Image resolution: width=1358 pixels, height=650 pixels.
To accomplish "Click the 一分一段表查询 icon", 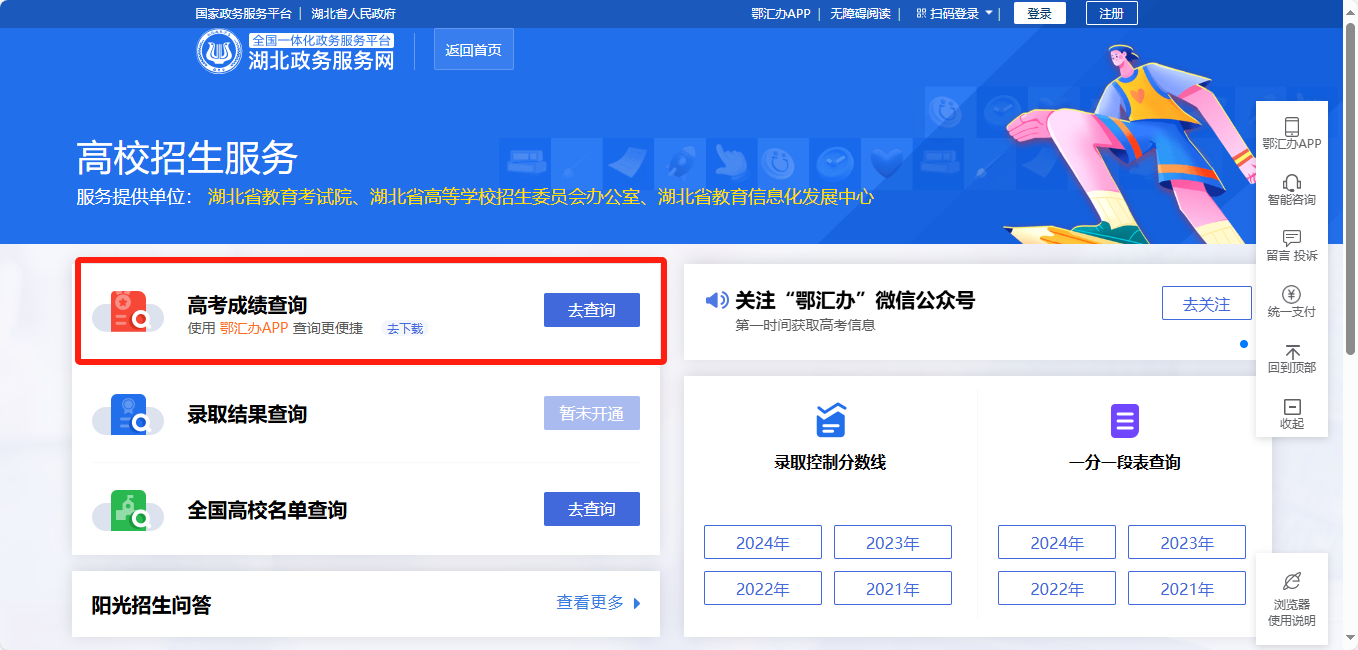I will (x=1124, y=421).
